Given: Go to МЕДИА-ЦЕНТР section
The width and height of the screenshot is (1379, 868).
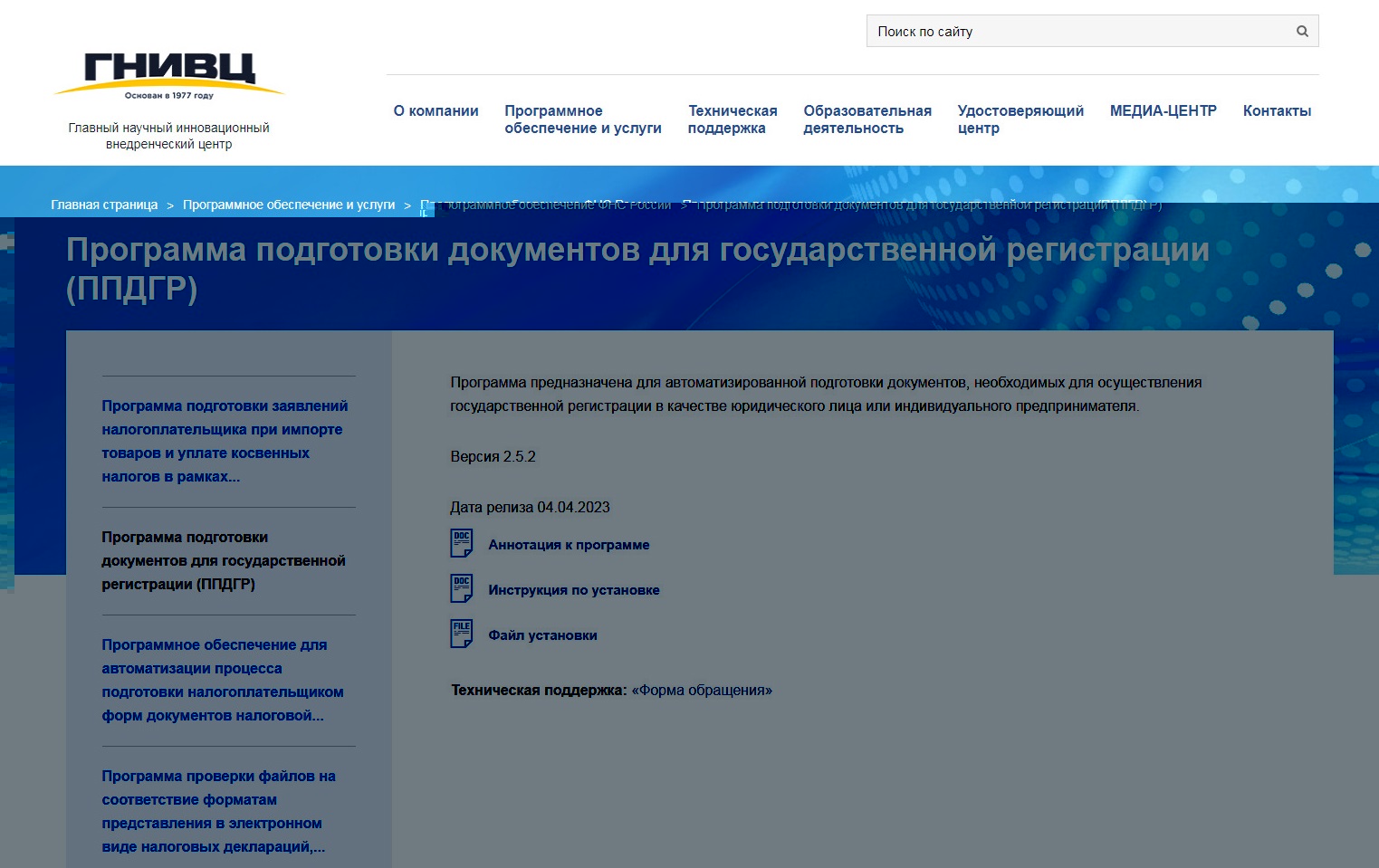Looking at the screenshot, I should (1164, 110).
